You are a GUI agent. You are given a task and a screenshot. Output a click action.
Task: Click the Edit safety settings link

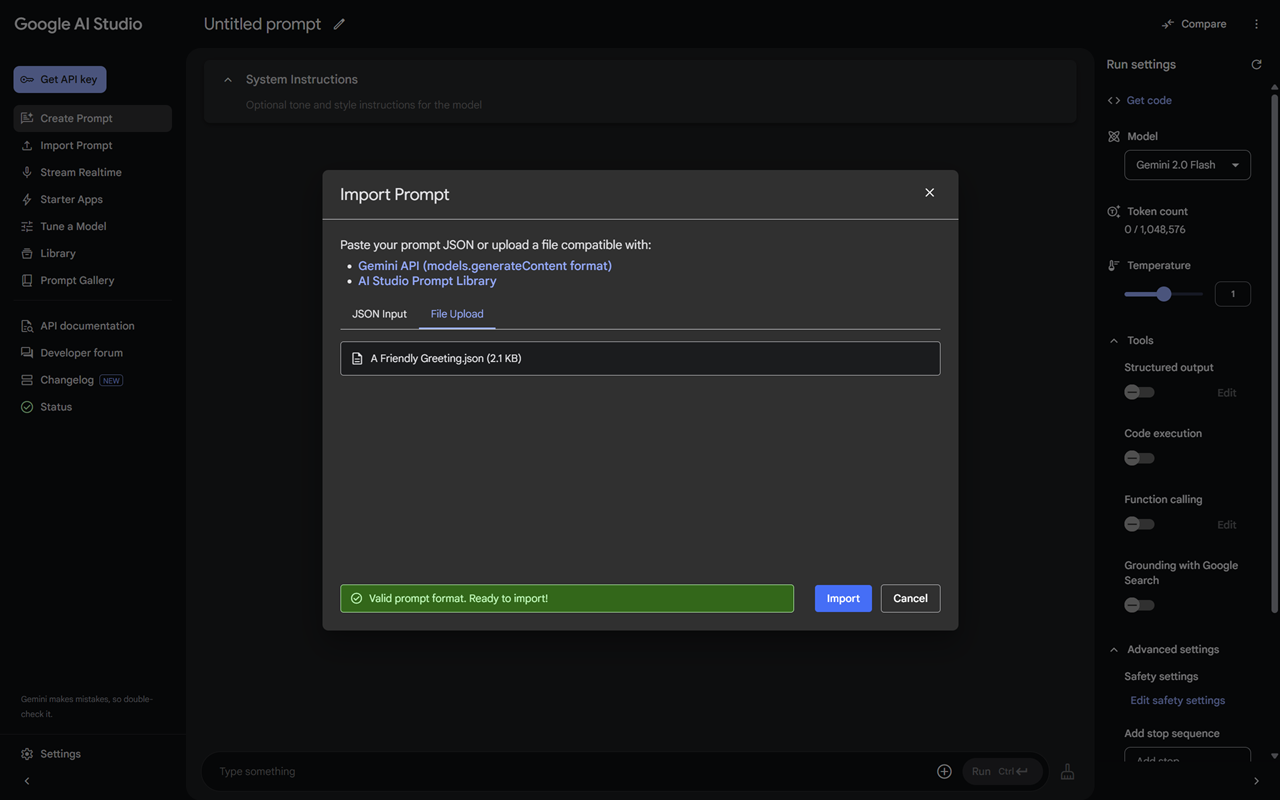(x=1177, y=700)
